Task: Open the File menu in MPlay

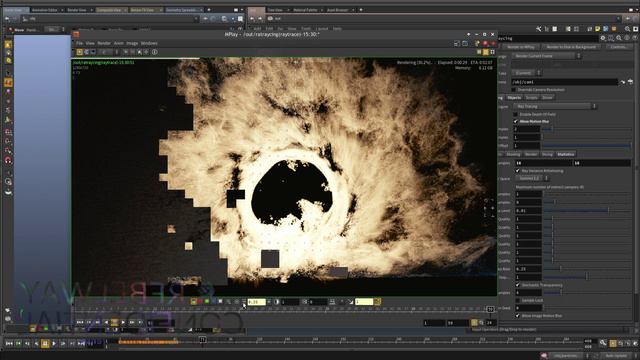Action: [x=79, y=43]
